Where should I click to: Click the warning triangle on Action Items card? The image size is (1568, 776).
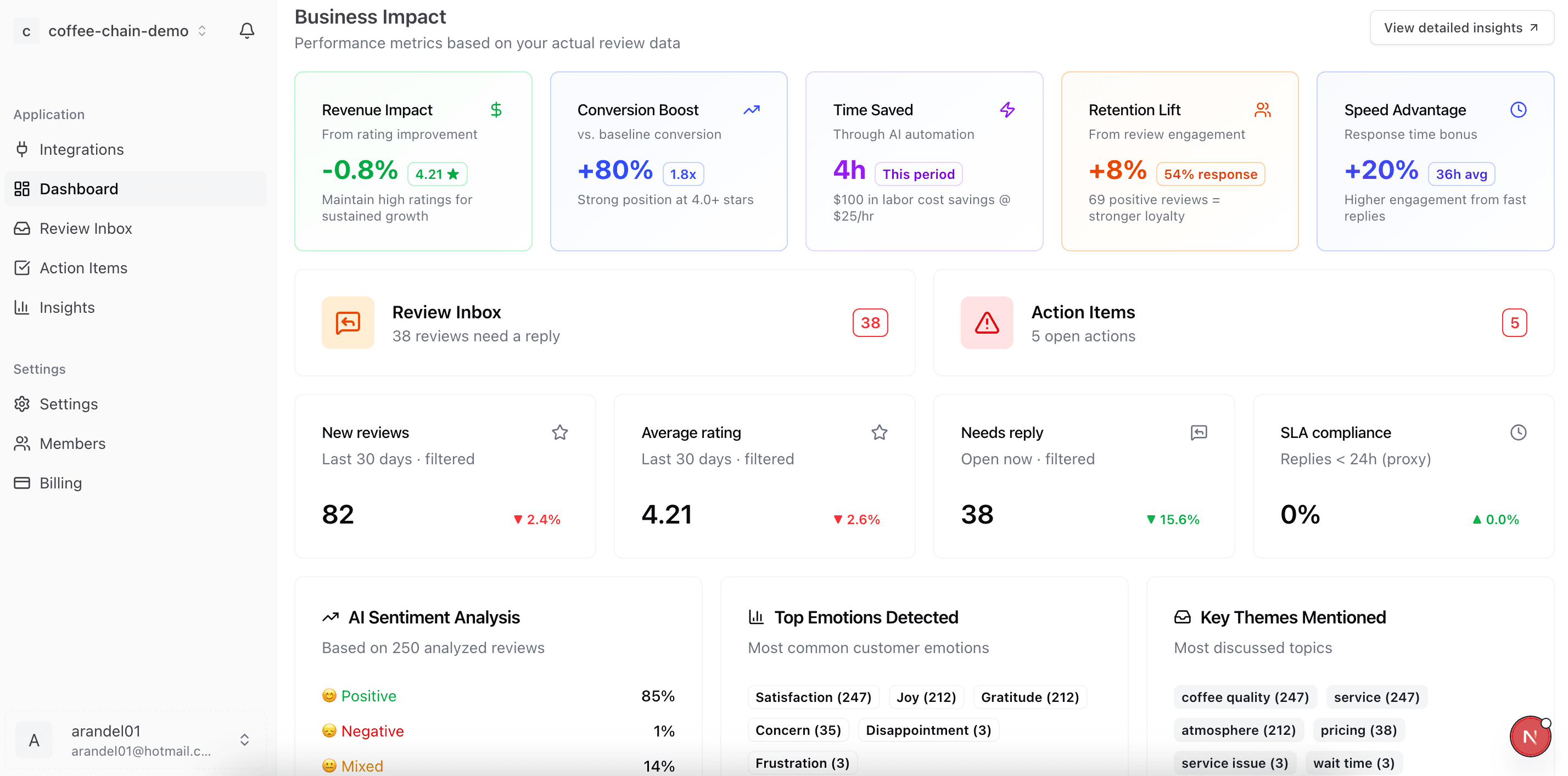coord(986,323)
